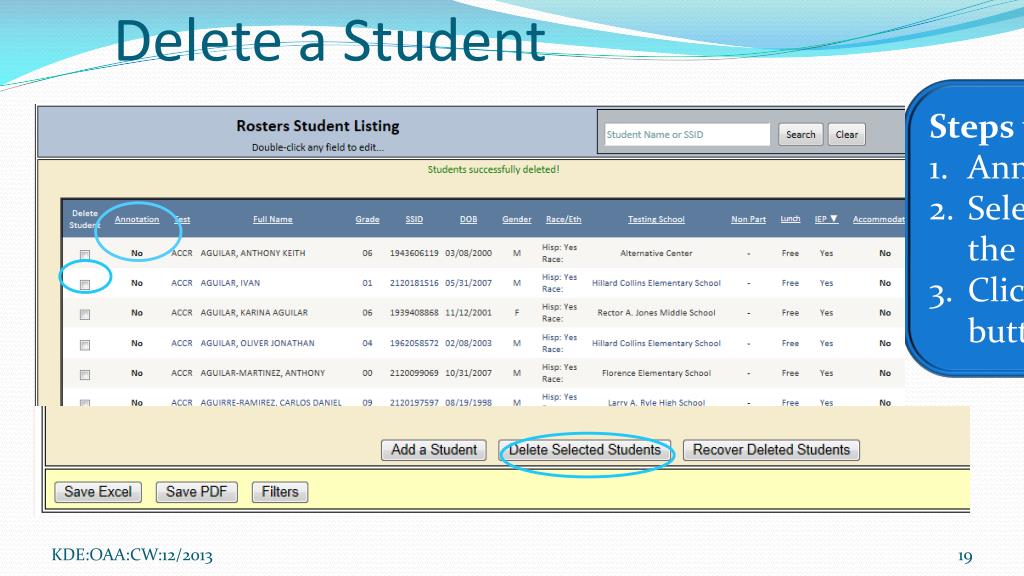Screen dimensions: 1024x576
Task: Click the Gender column header
Action: tap(517, 219)
